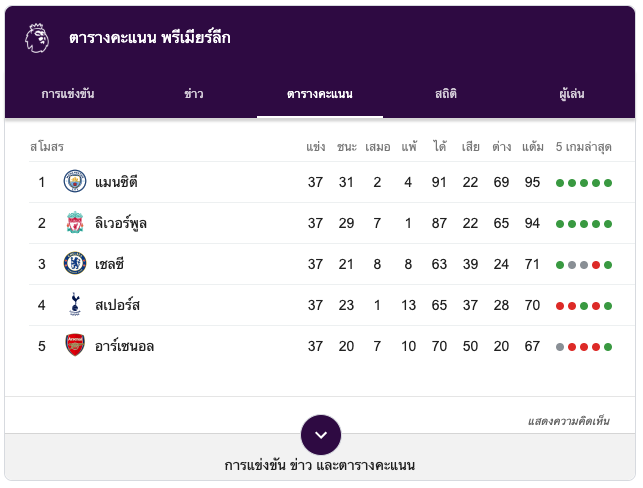This screenshot has width=643, height=488.
Task: Switch to the ข่าว tab
Action: click(x=194, y=94)
